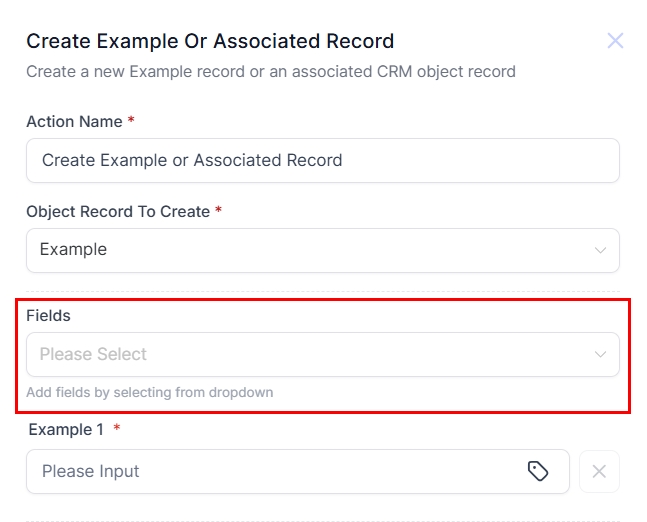Remove the Example 1 field row
The height and width of the screenshot is (522, 647).
[599, 471]
